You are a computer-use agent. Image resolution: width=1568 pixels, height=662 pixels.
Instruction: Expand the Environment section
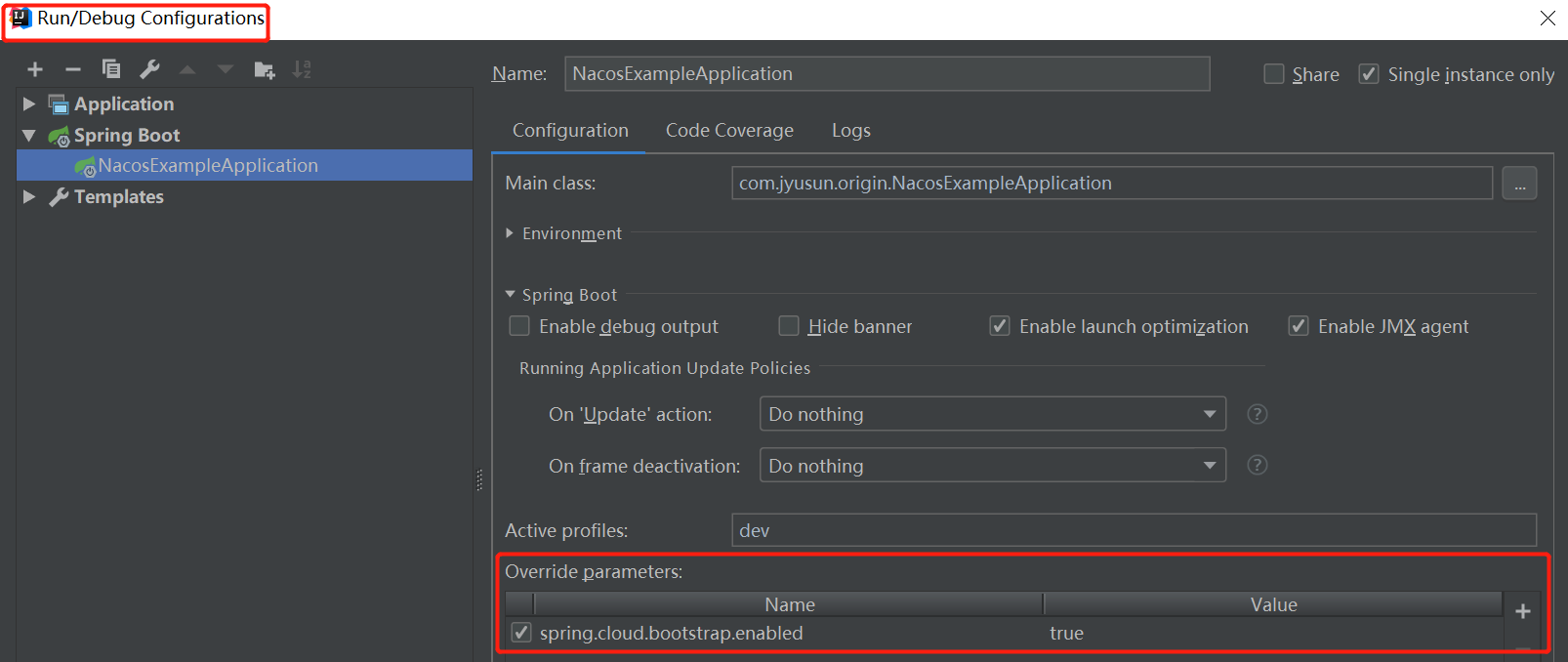(x=510, y=233)
